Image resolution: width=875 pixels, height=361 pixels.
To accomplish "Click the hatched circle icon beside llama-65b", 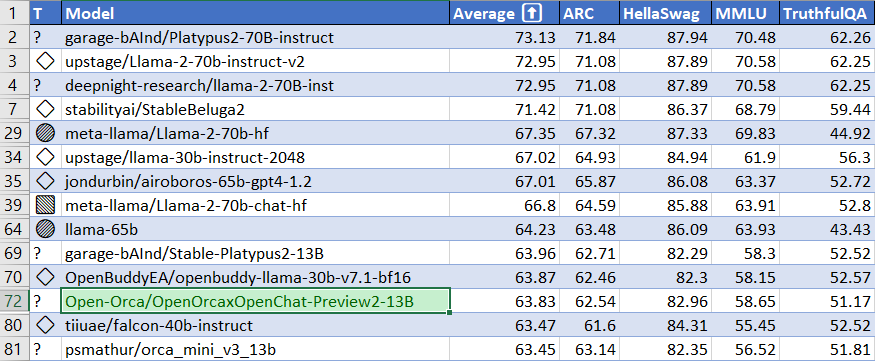I will click(x=45, y=229).
